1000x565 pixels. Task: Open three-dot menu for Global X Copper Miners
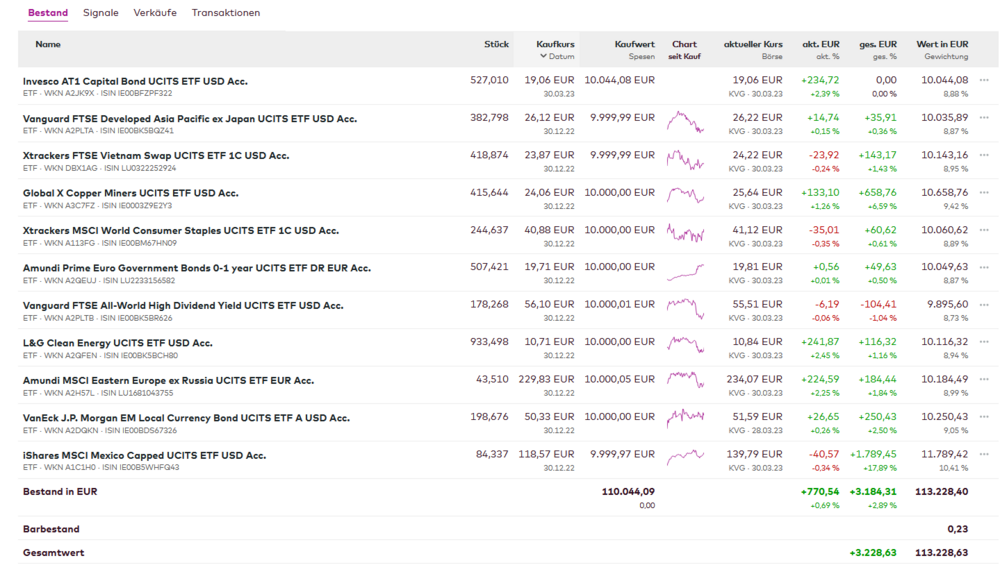(x=984, y=192)
